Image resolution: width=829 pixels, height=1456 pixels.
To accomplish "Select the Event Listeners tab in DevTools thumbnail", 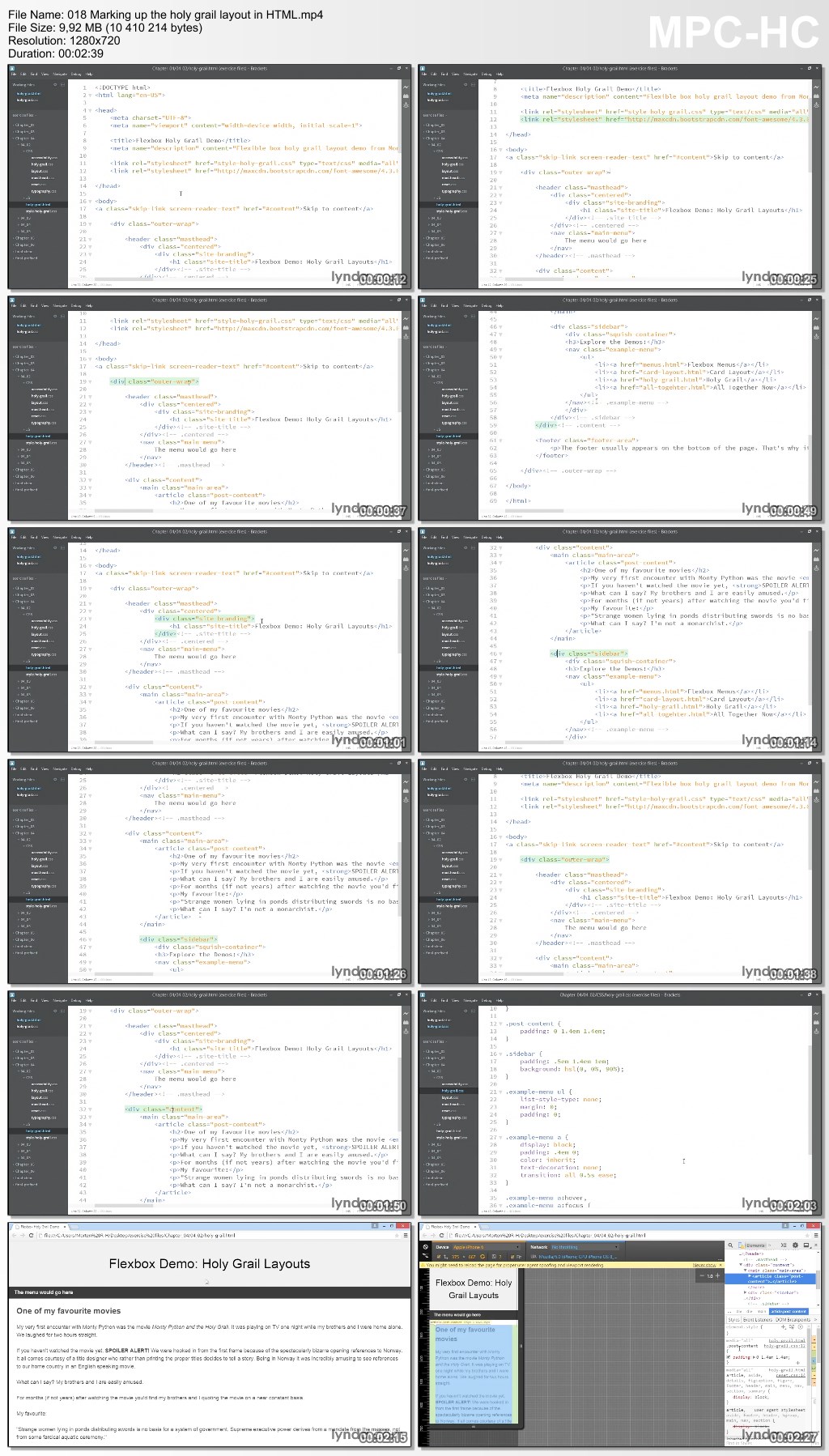I will 758,1319.
